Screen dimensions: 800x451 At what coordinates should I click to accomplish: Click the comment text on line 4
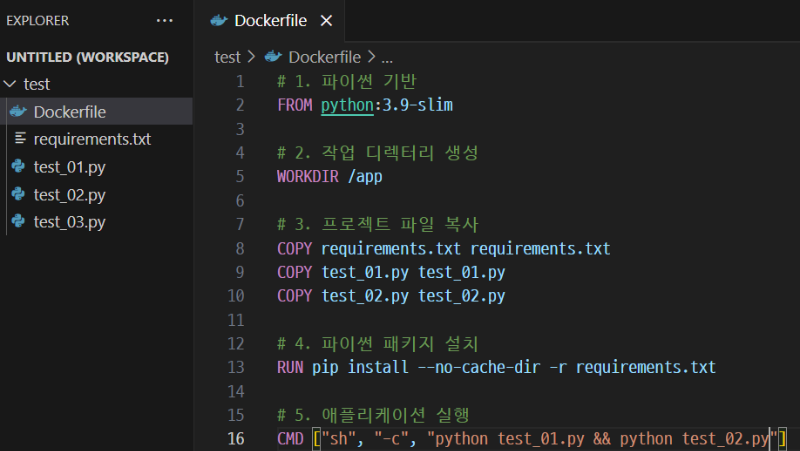coord(378,153)
